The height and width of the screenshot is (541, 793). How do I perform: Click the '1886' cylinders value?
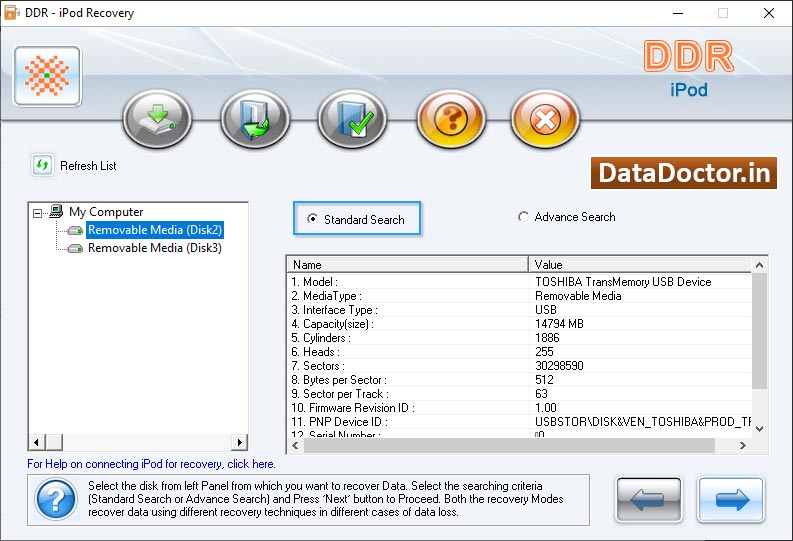point(547,338)
